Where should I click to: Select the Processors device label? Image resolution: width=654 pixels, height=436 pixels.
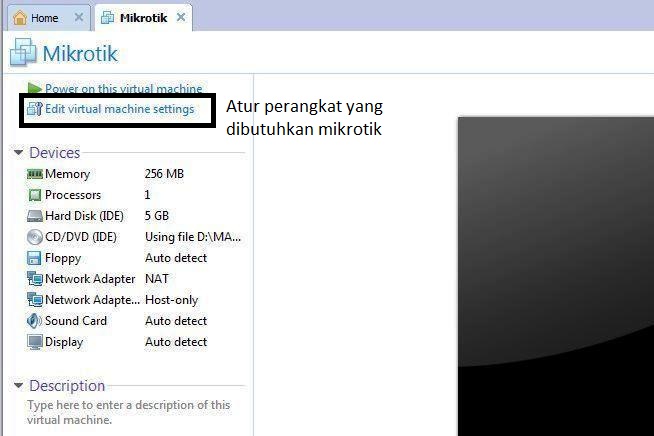coord(73,195)
